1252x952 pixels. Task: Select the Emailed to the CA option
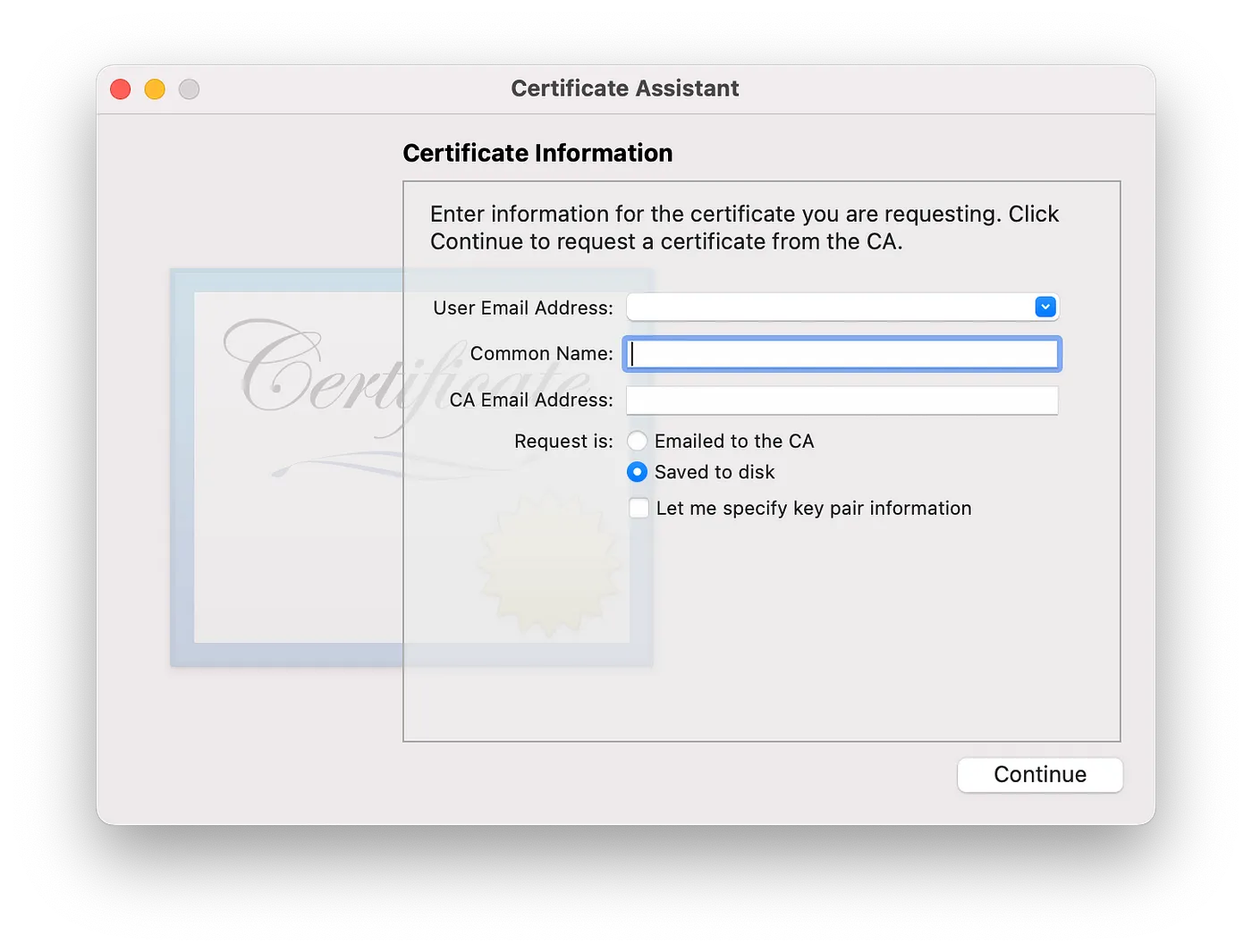click(637, 442)
